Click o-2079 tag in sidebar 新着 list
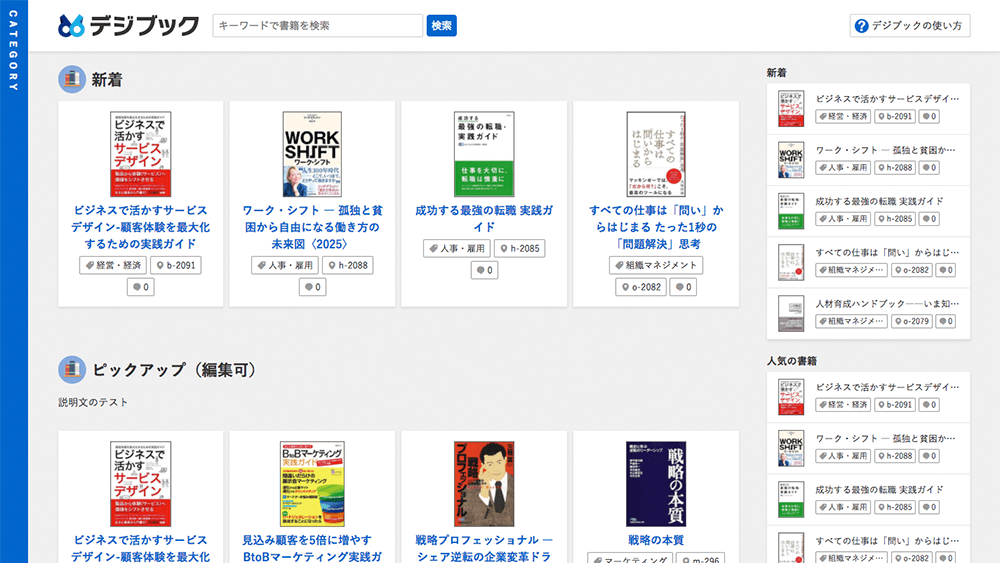This screenshot has height=563, width=1000. pyautogui.click(x=912, y=321)
